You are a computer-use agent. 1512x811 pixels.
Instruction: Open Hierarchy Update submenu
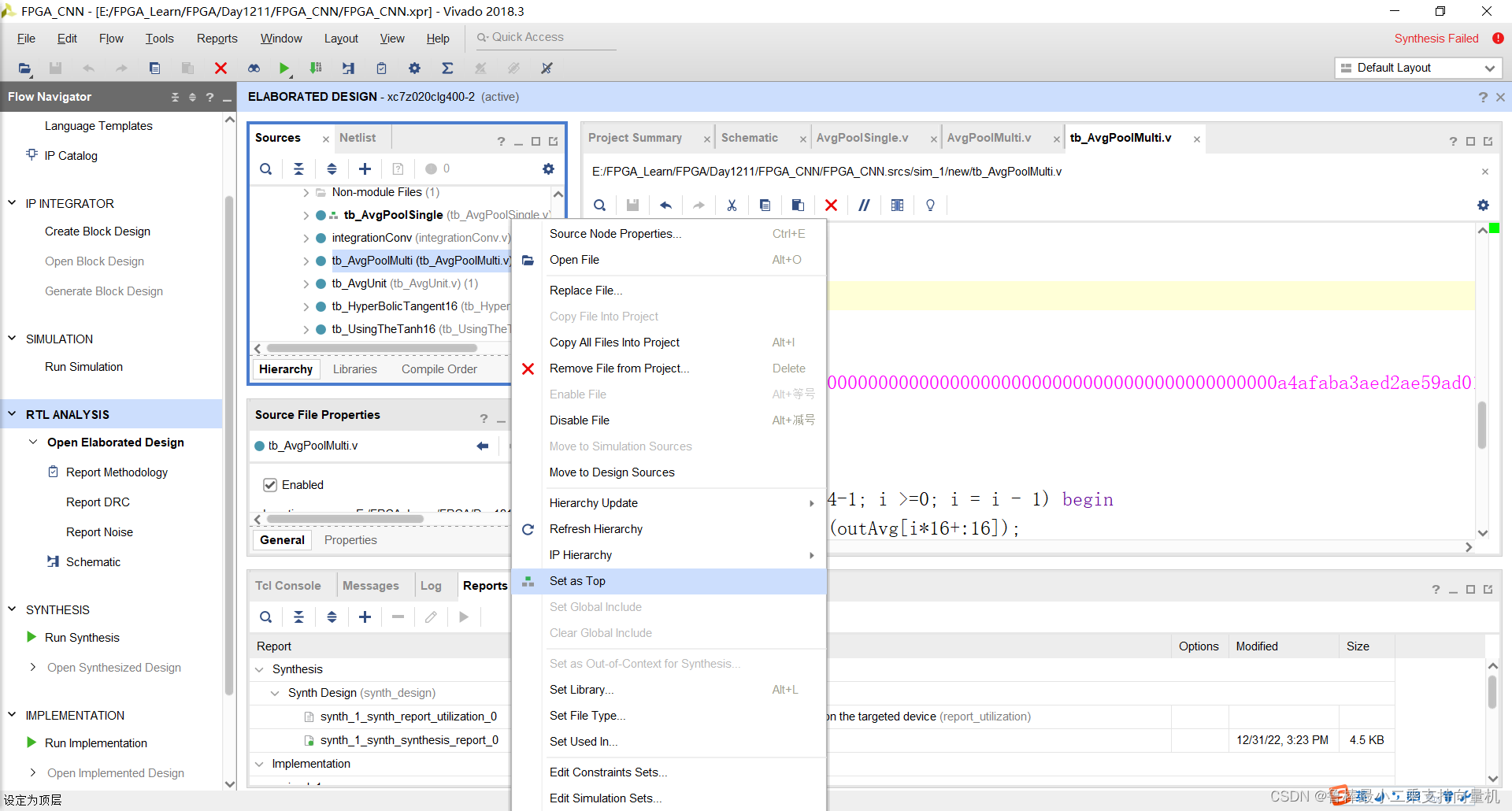pyautogui.click(x=669, y=503)
